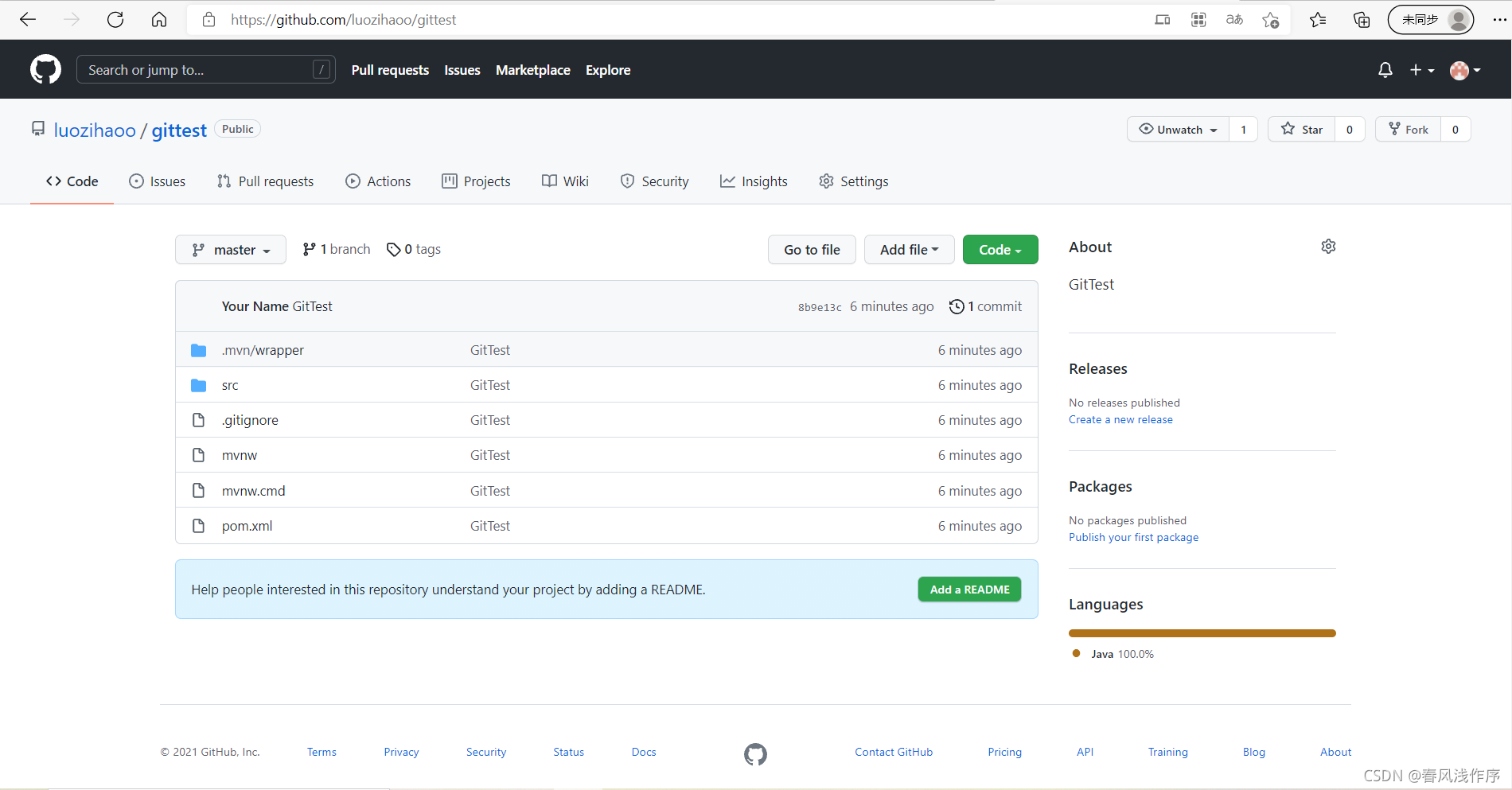Click luozihaoo owner link
1512x790 pixels.
[95, 130]
